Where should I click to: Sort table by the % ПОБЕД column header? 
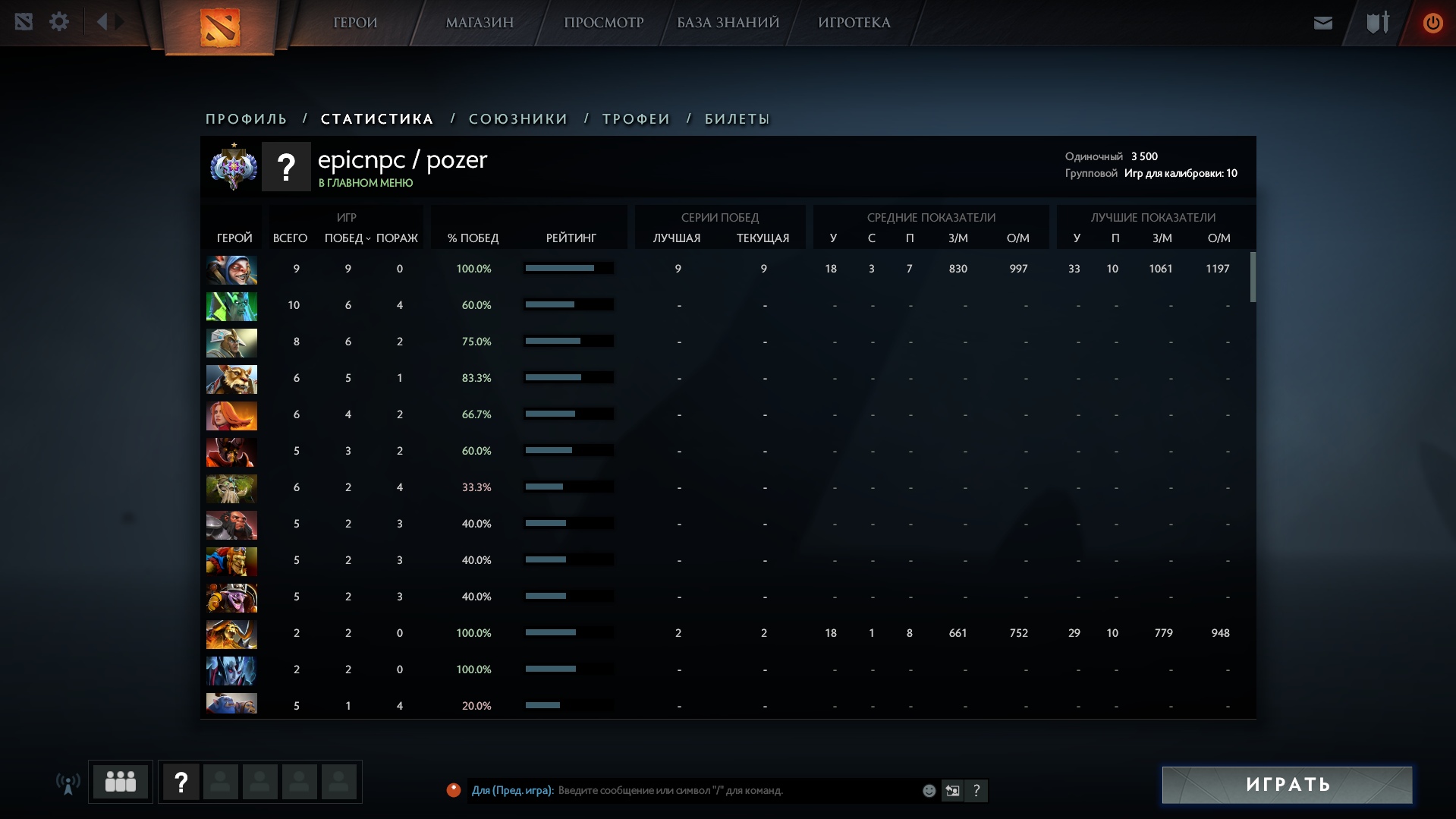point(473,238)
